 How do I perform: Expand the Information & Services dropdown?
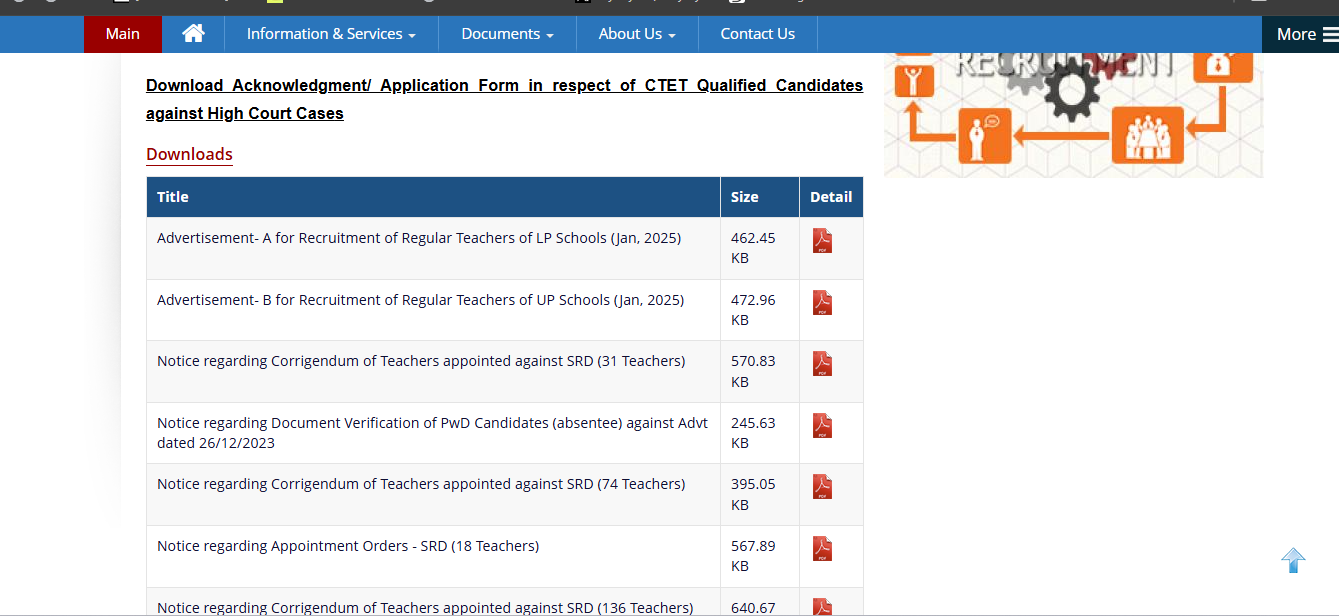coord(331,33)
